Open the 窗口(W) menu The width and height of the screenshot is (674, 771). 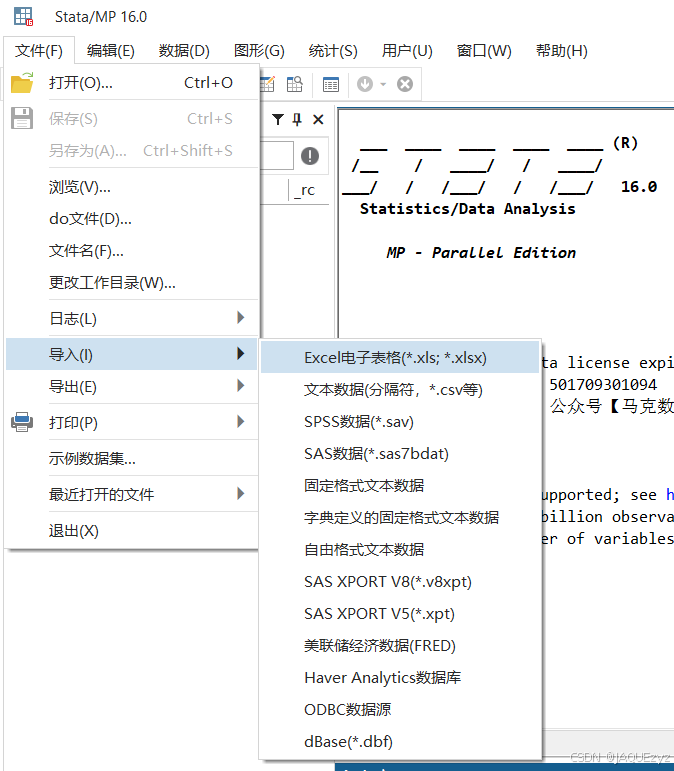coord(484,51)
